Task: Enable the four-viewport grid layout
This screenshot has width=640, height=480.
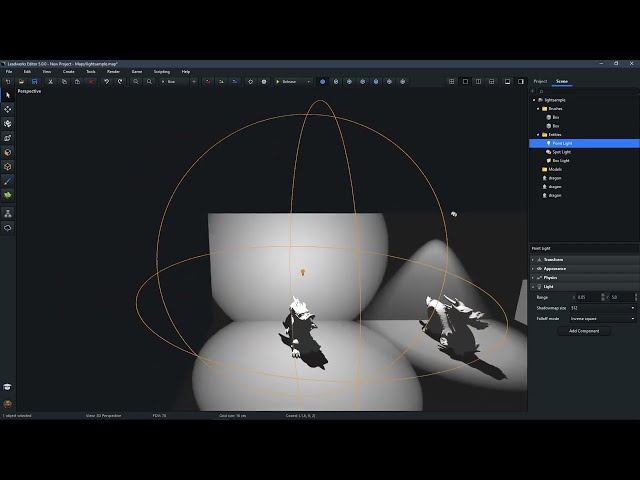Action: click(451, 82)
